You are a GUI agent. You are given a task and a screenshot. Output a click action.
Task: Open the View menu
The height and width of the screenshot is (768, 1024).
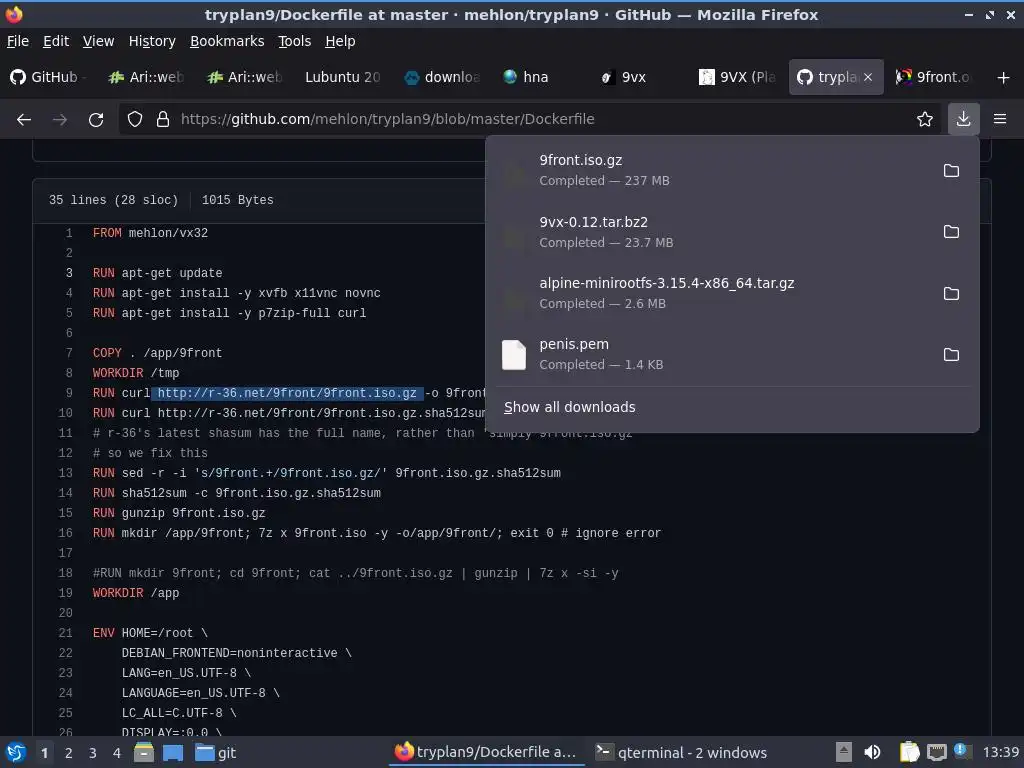98,41
